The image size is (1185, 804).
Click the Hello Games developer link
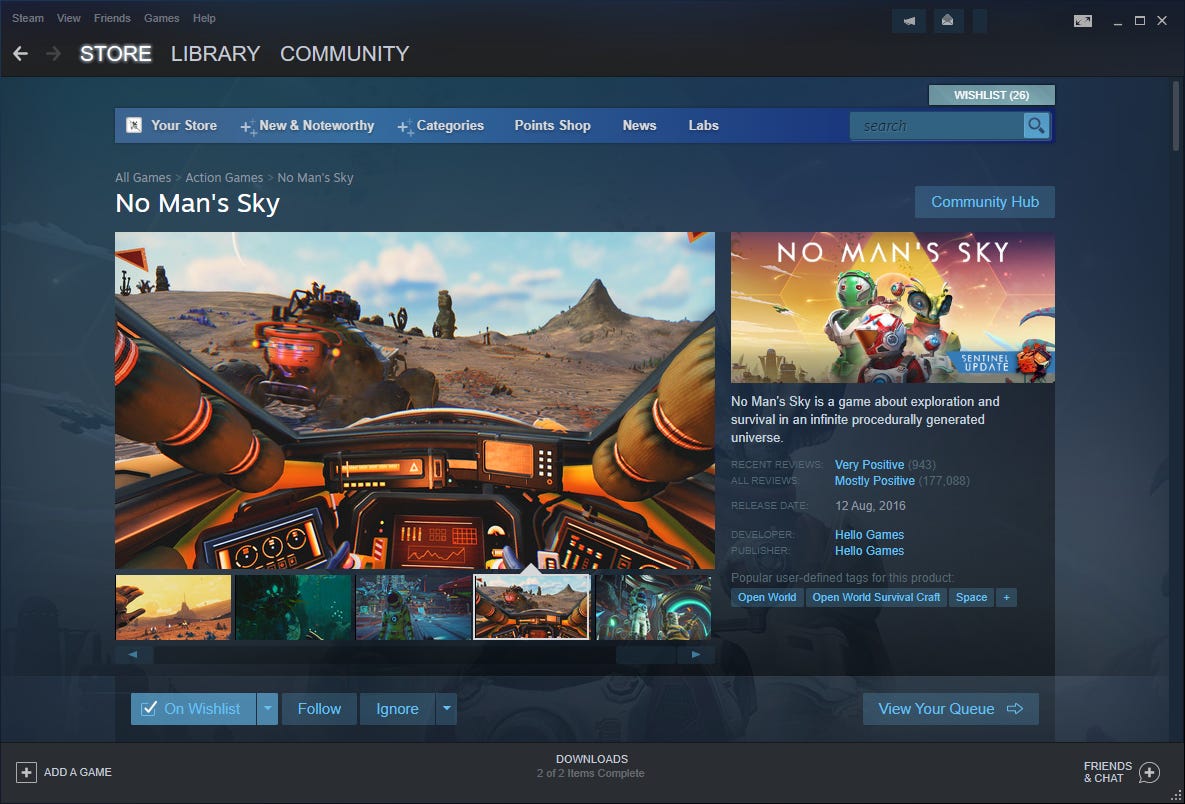click(869, 535)
